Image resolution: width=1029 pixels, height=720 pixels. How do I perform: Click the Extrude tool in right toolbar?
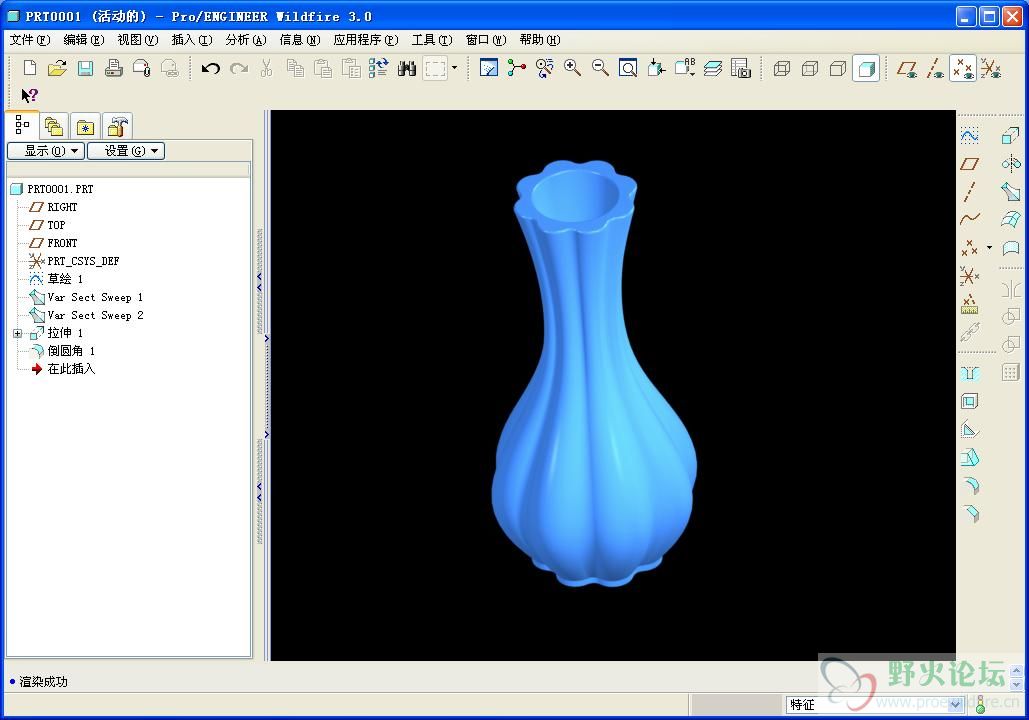coord(1010,136)
